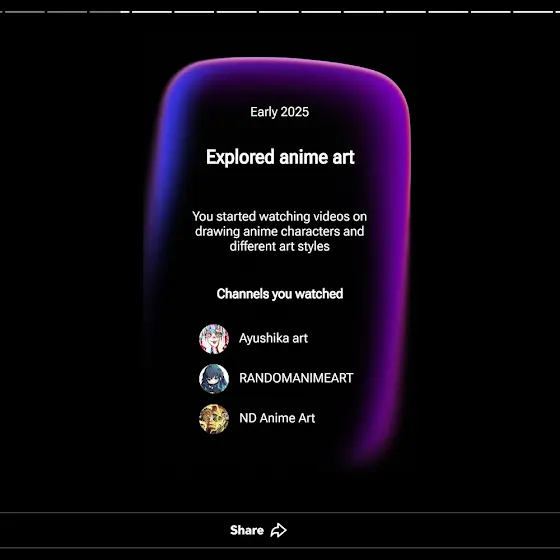Open the ND Anime Art channel avatar
560x560 pixels.
point(214,419)
